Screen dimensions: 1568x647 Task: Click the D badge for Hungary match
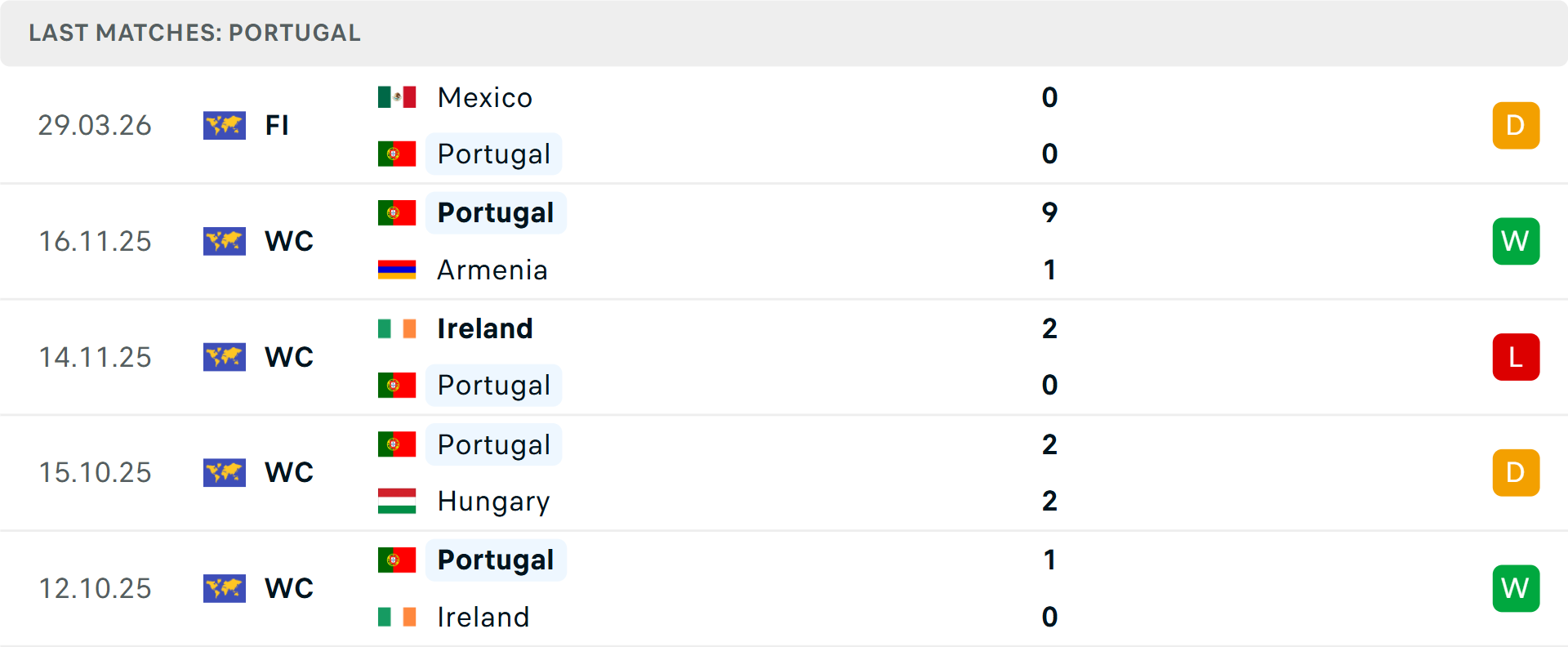pyautogui.click(x=1516, y=472)
